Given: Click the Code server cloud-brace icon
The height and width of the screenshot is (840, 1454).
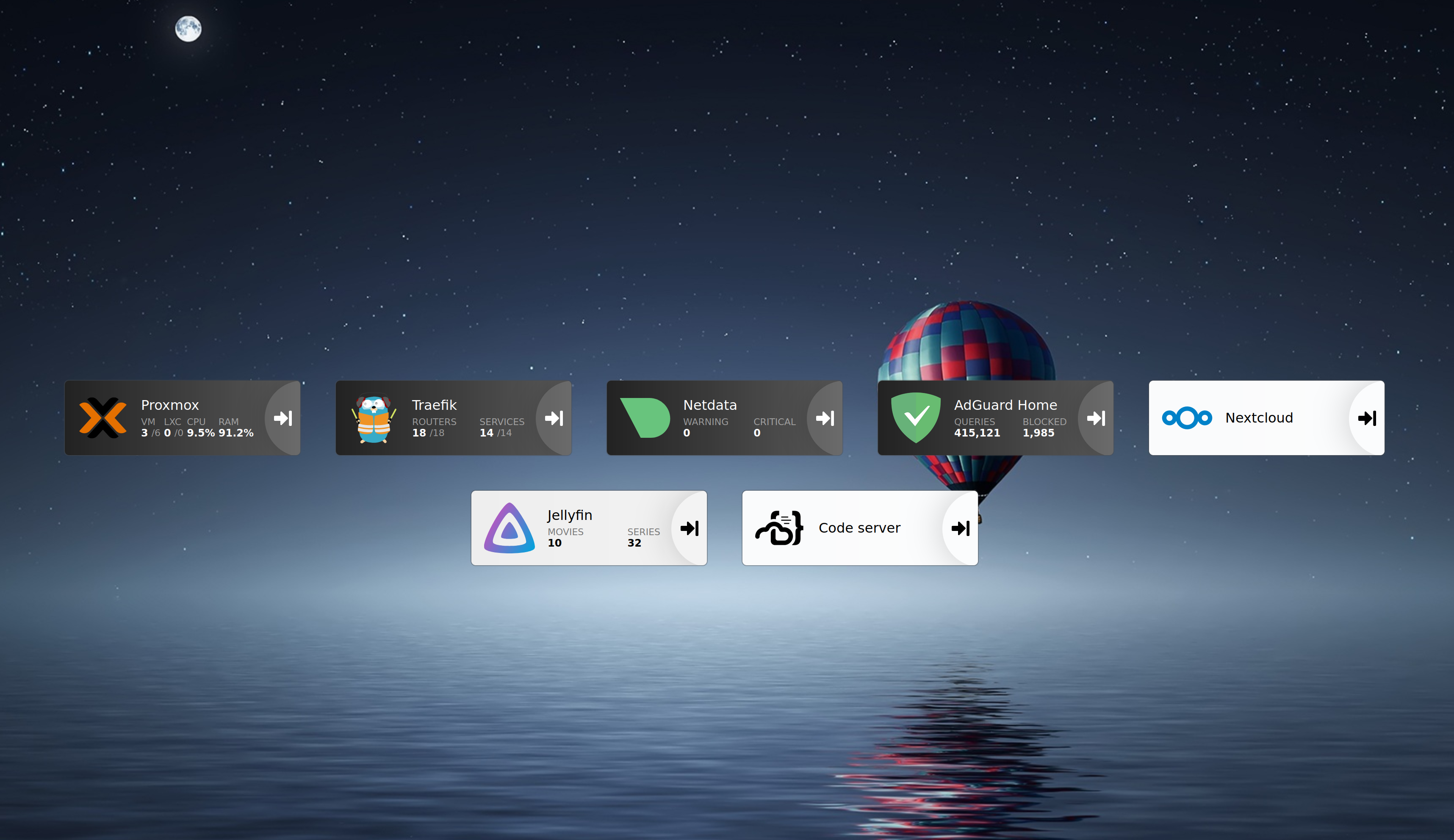Looking at the screenshot, I should click(x=779, y=528).
